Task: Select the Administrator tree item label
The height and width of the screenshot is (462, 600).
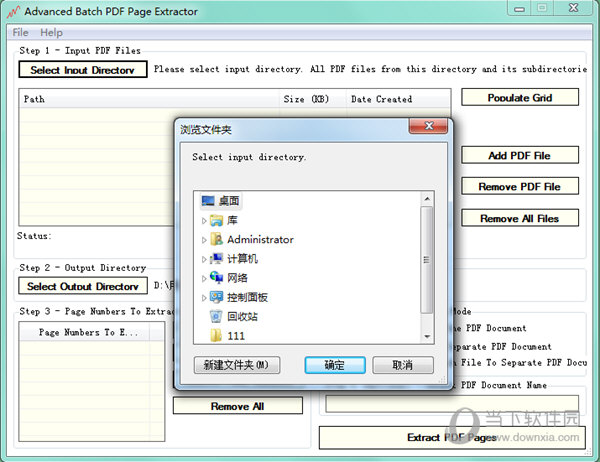Action: 260,240
